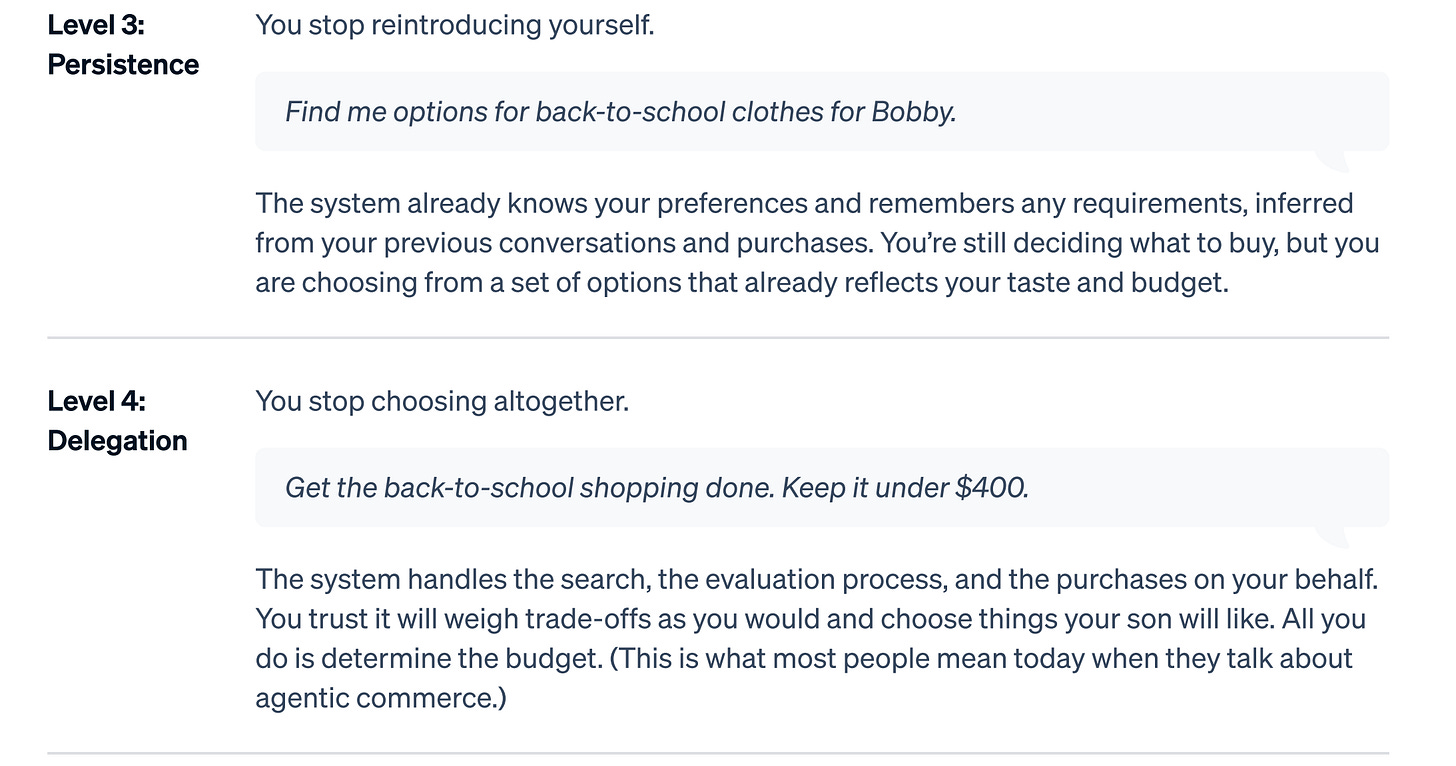Click the 'You stop reintroducing yourself.' line
The image size is (1456, 766).
click(x=455, y=25)
